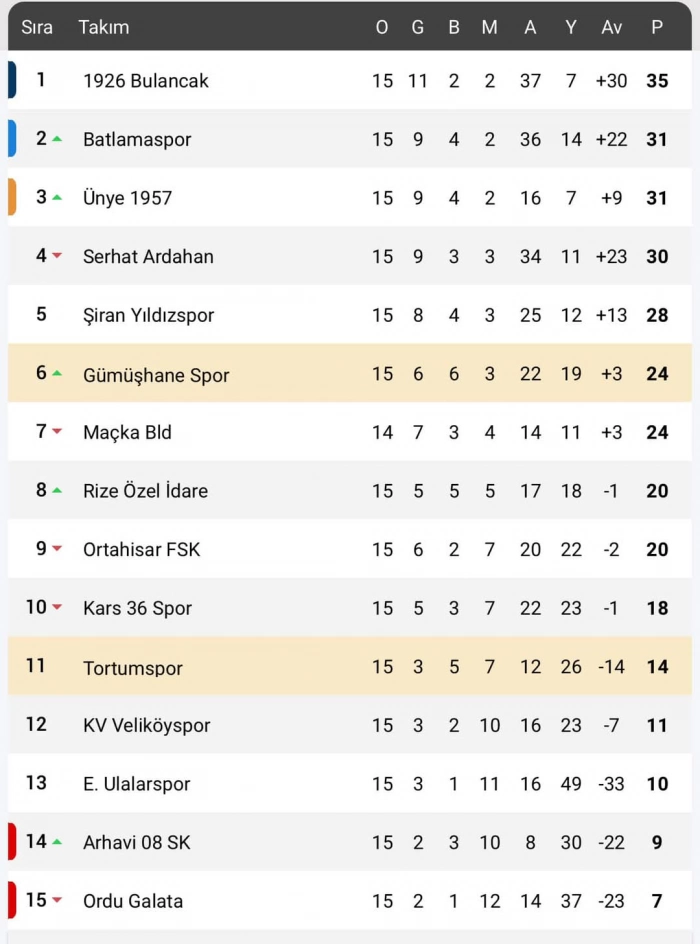Open the highlighted Tortumspor team row
Viewport: 700px width, 944px height.
point(350,666)
